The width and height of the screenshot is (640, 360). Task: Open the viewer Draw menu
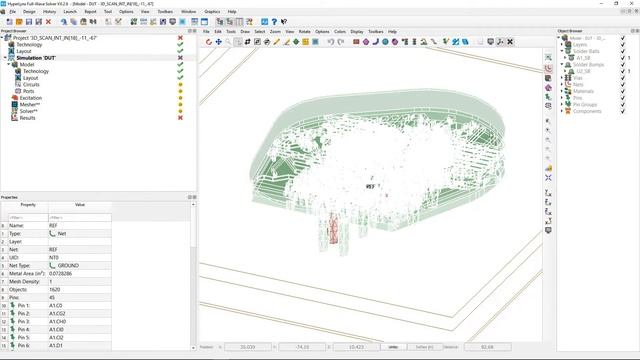(x=245, y=31)
